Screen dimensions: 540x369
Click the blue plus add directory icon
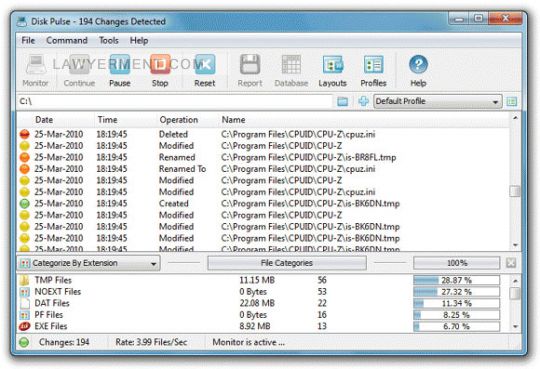coord(363,101)
